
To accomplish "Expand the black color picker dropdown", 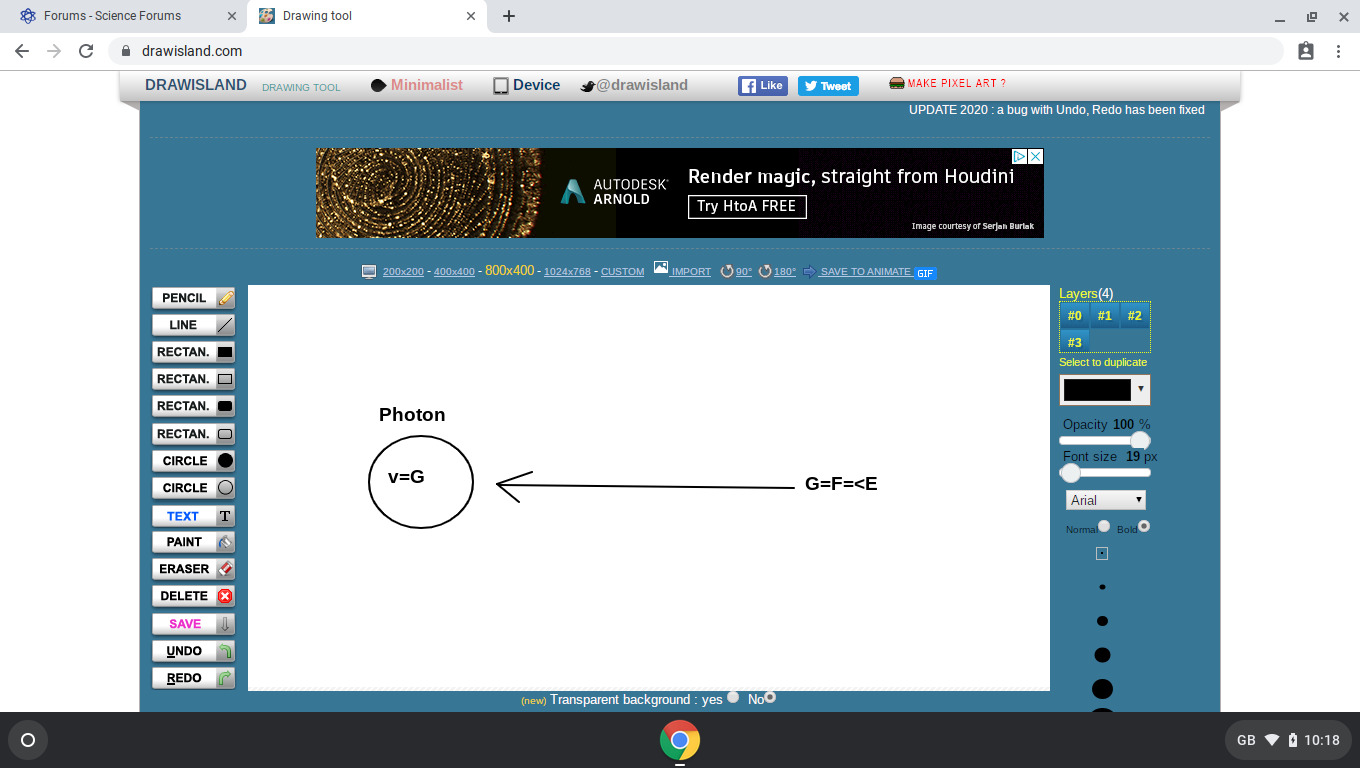I will (x=1105, y=389).
